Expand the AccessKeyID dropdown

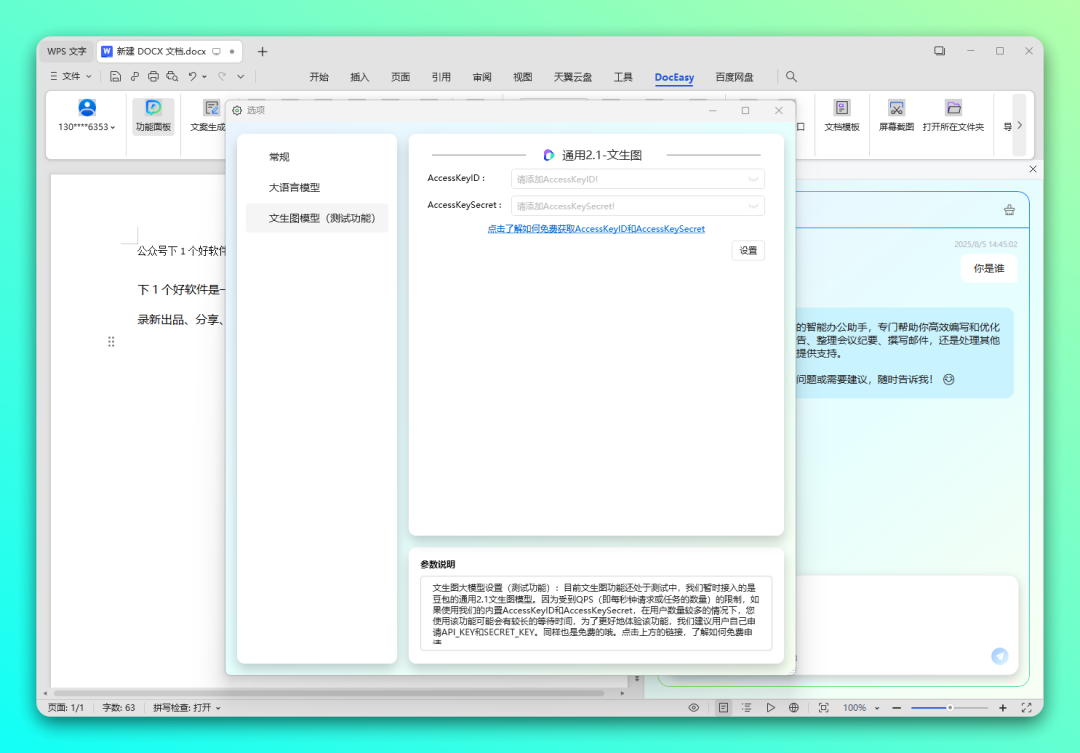point(753,179)
